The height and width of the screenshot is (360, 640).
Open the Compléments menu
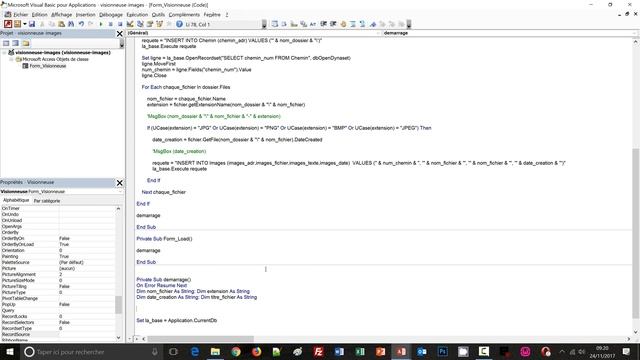tap(184, 15)
